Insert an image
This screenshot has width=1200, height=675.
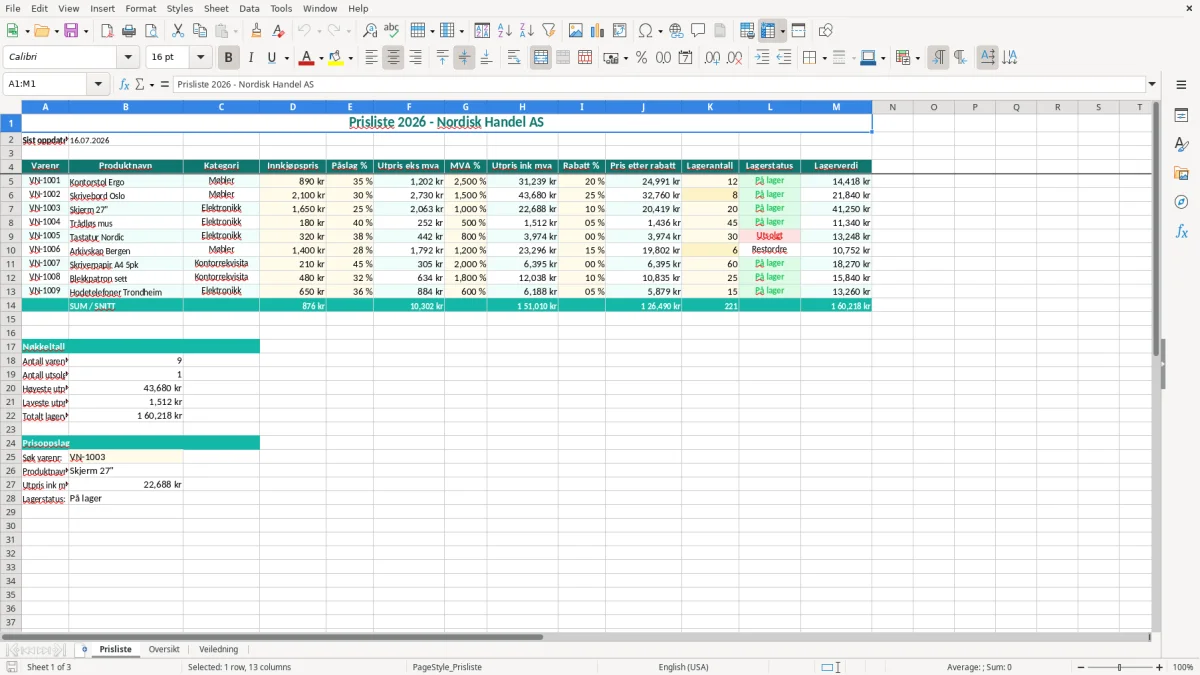pyautogui.click(x=576, y=31)
